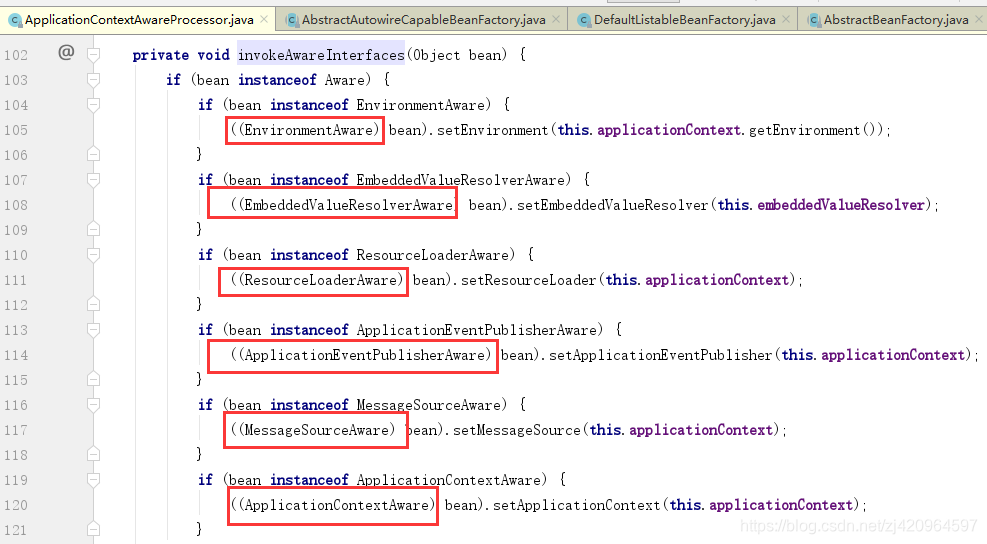The width and height of the screenshot is (987, 544).
Task: Click line number 105 in gutter
Action: tap(16, 130)
